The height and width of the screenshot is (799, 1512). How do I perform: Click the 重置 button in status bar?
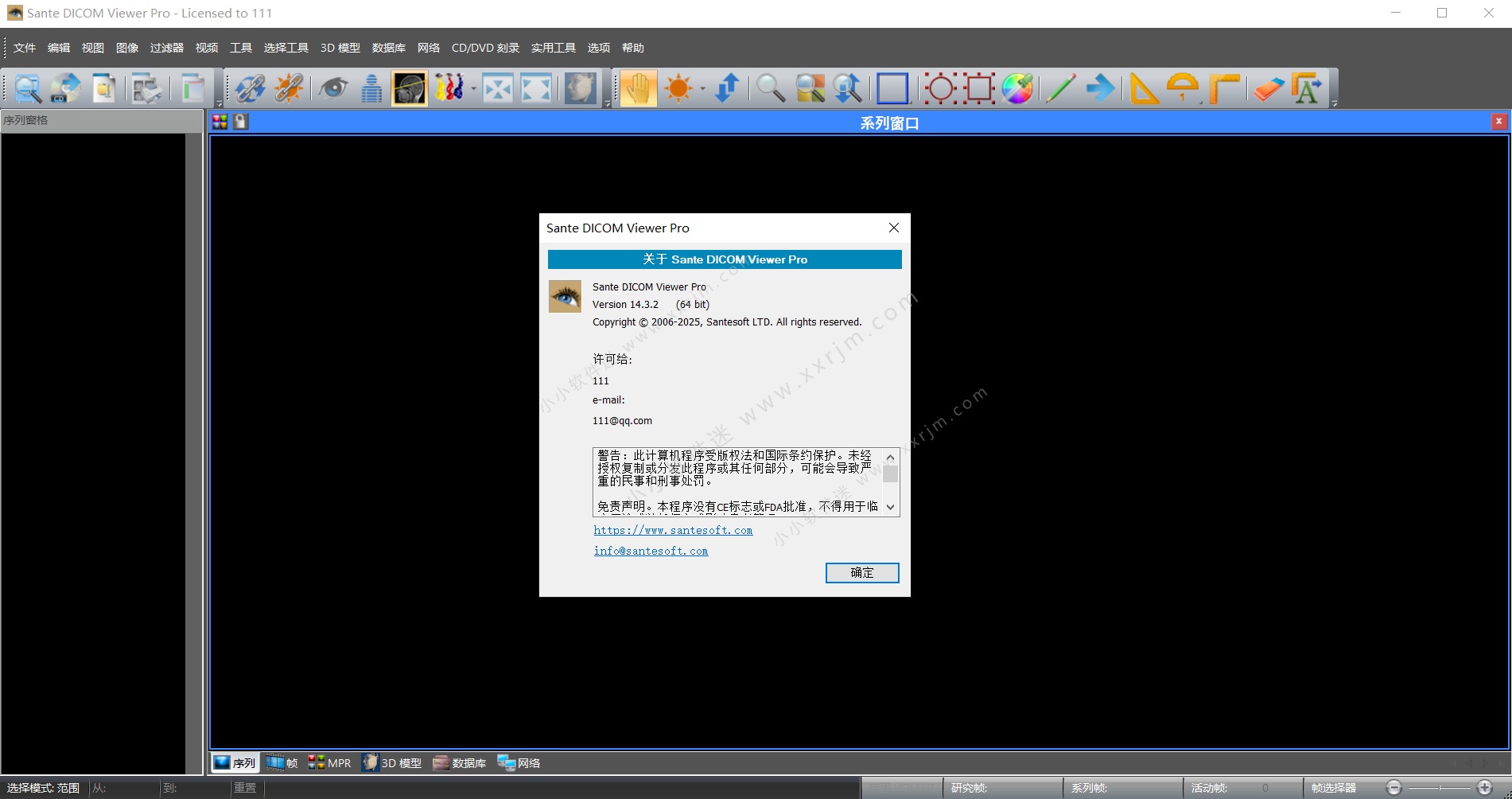245,788
